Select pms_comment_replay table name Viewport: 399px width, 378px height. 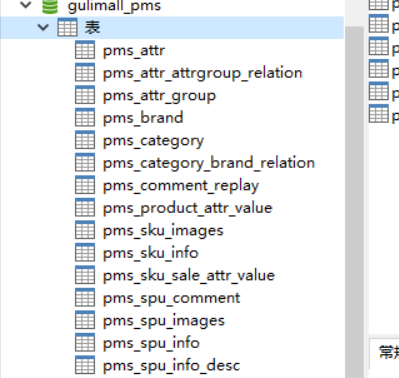click(181, 186)
